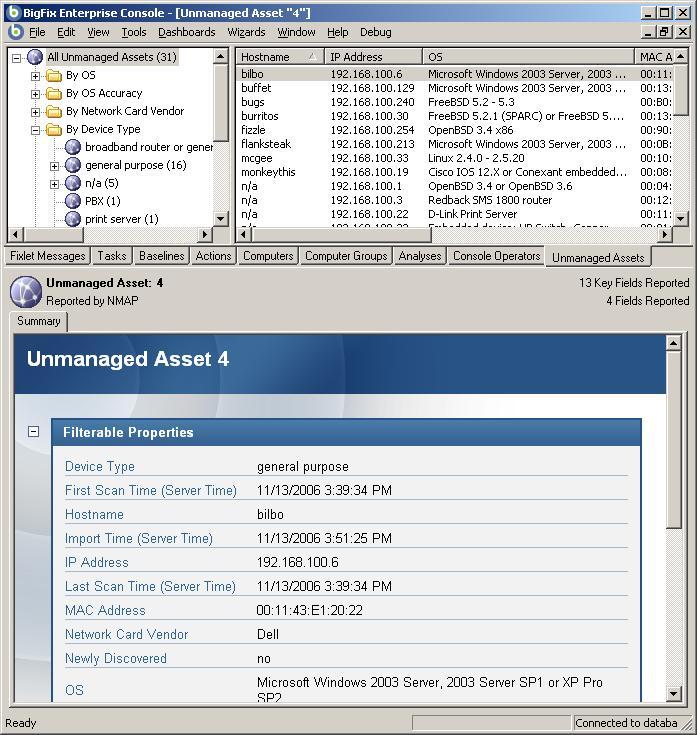Open the Dashboards menu

coord(187,32)
